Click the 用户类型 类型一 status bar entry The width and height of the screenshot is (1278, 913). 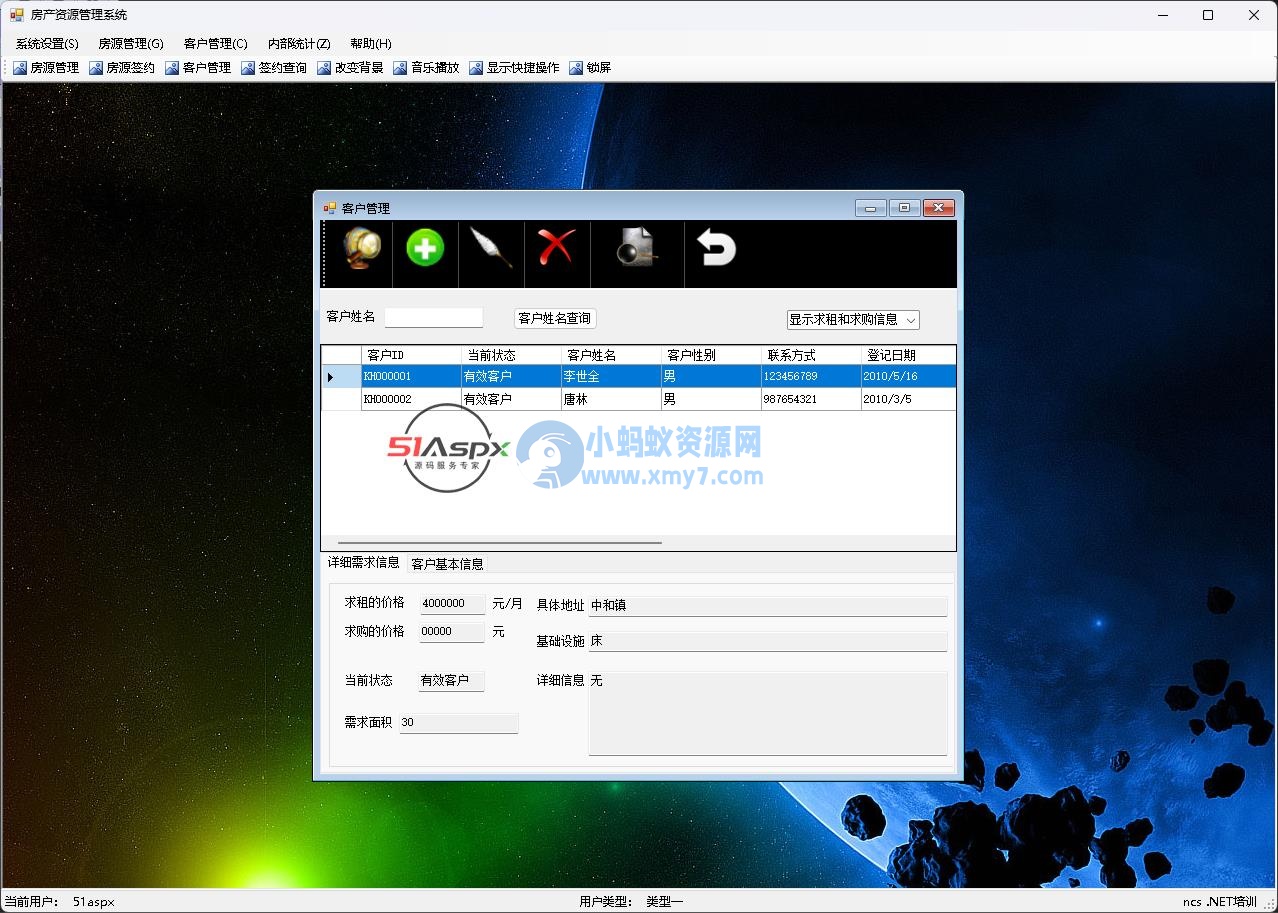click(x=631, y=902)
